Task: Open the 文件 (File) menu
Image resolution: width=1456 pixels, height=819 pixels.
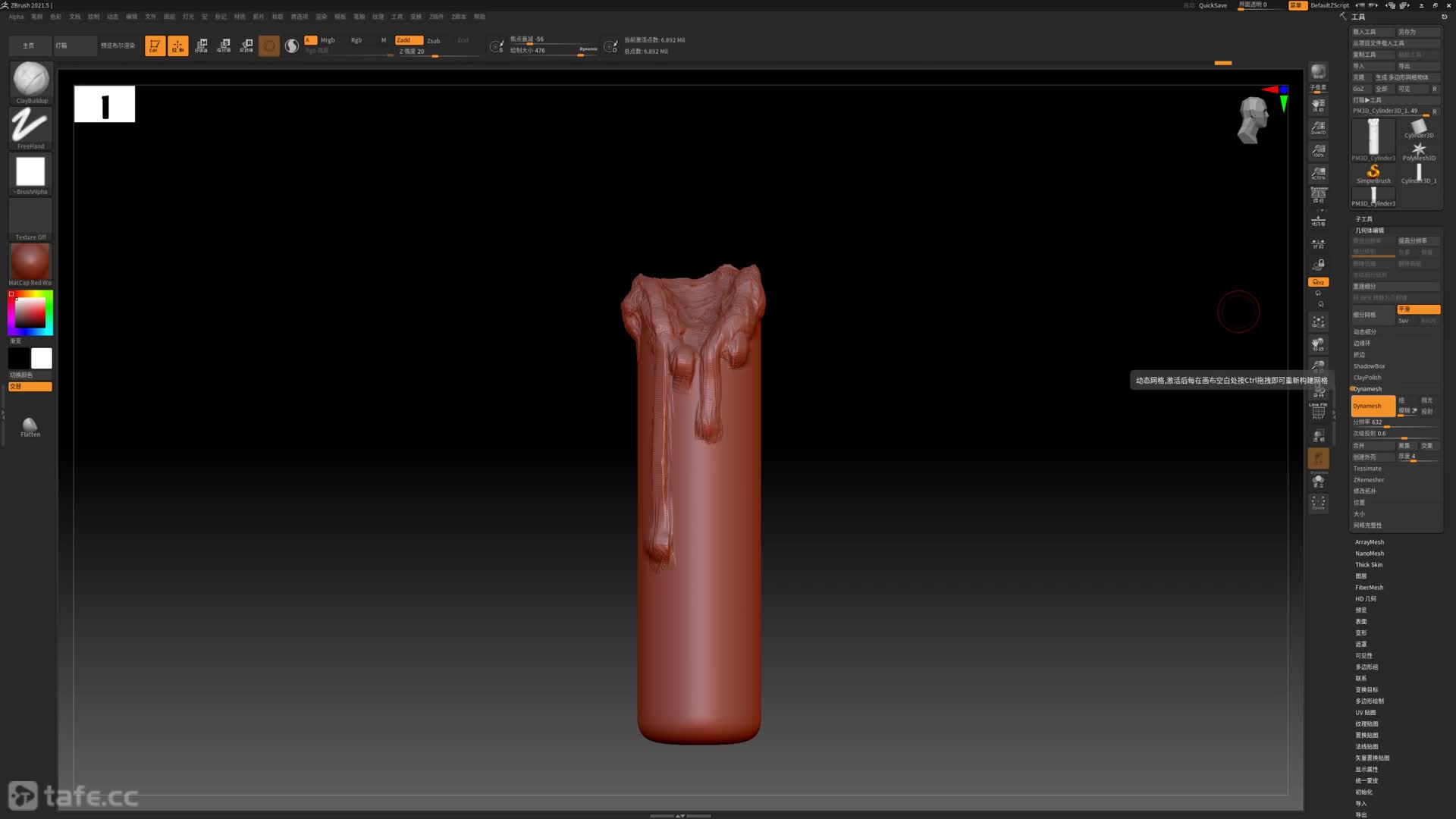Action: point(150,17)
